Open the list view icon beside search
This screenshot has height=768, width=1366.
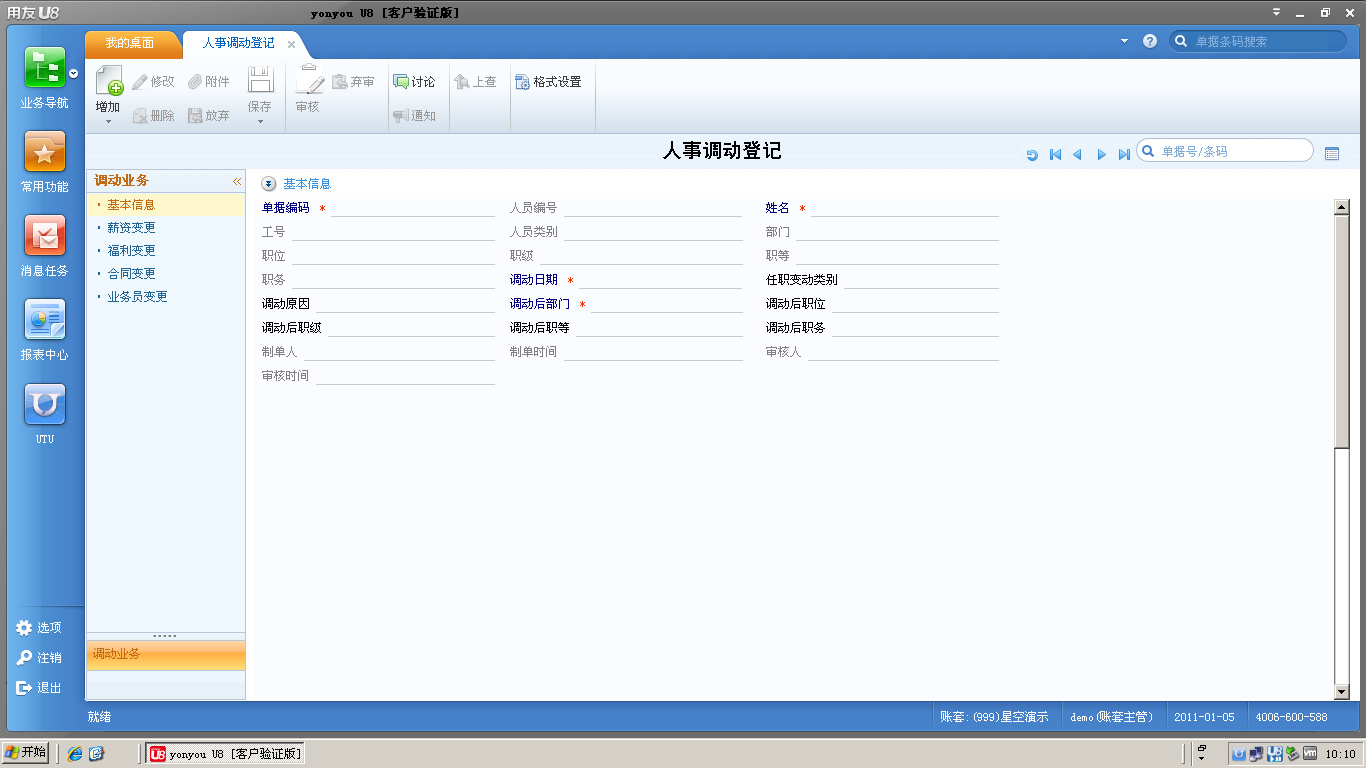pyautogui.click(x=1331, y=154)
